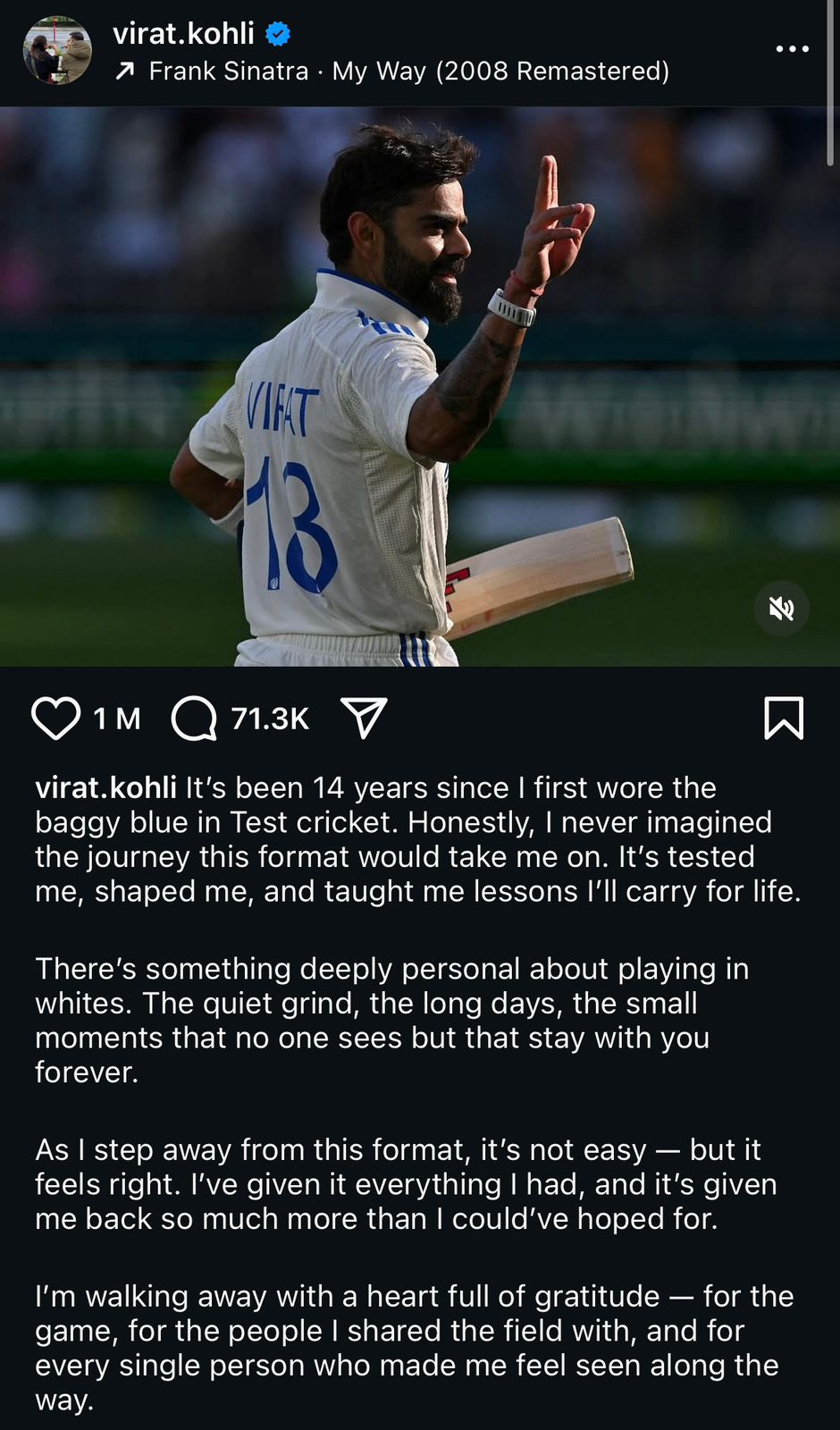Open virat.kohli's profile picture

pos(57,50)
